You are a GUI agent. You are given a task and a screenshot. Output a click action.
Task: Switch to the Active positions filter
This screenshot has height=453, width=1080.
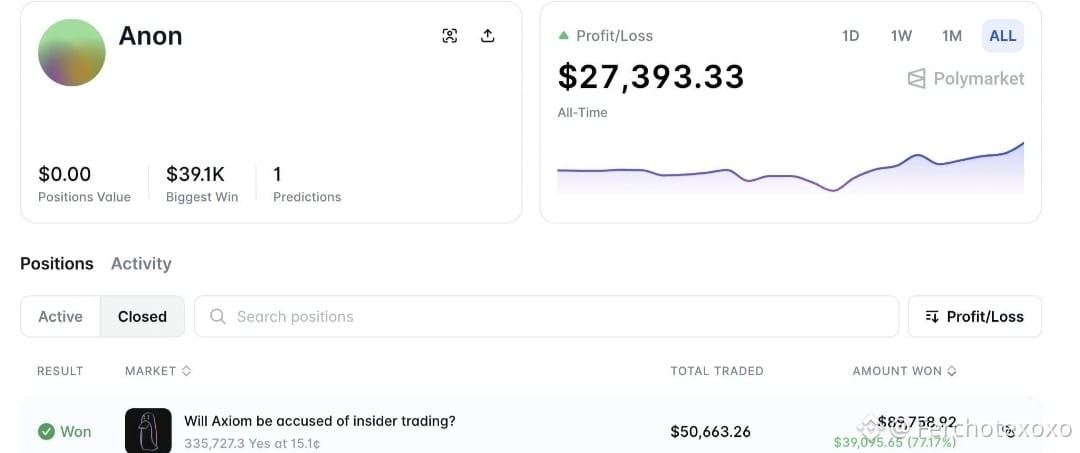pos(61,317)
